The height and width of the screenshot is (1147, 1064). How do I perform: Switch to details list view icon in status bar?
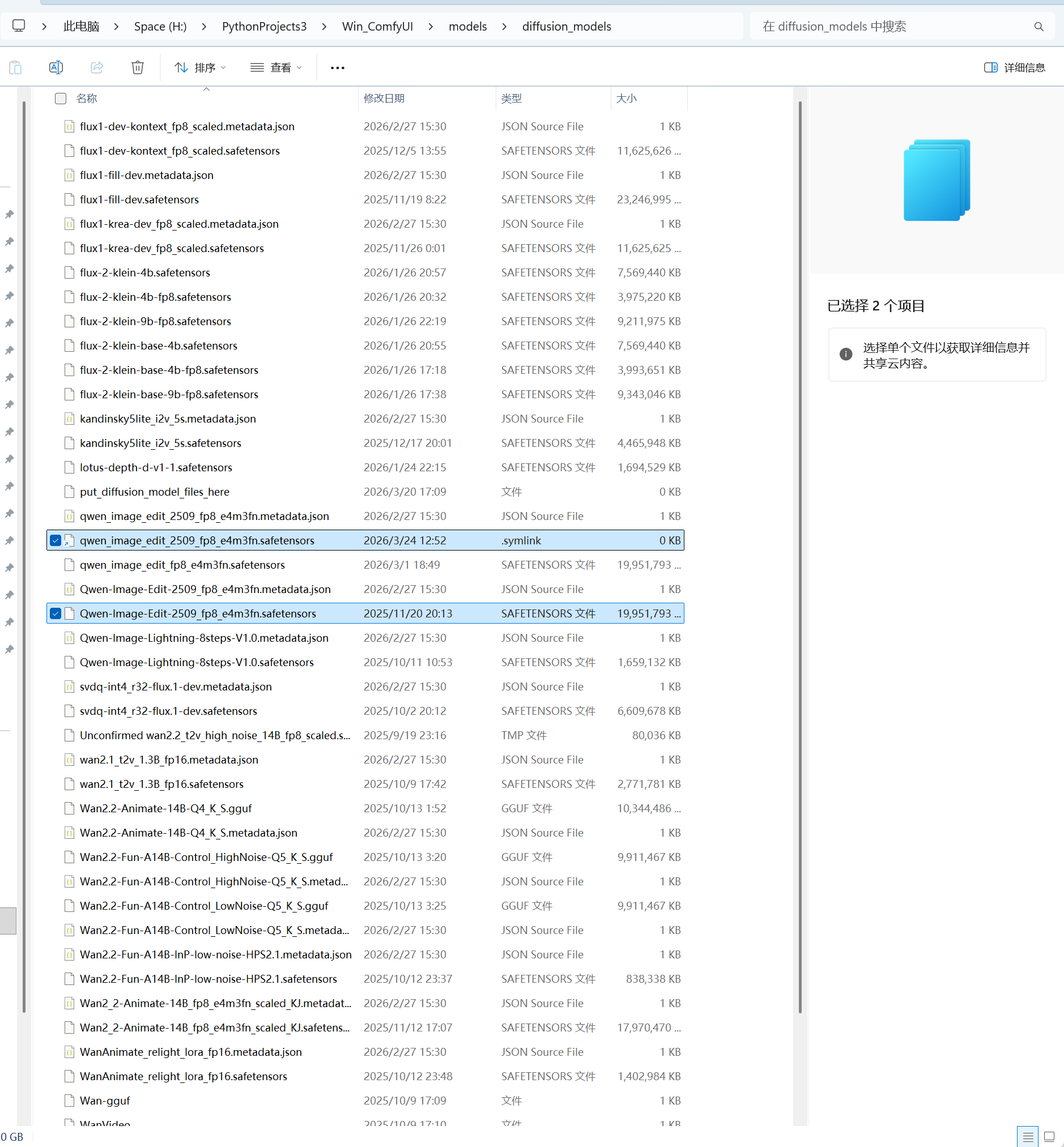pyautogui.click(x=1027, y=1136)
